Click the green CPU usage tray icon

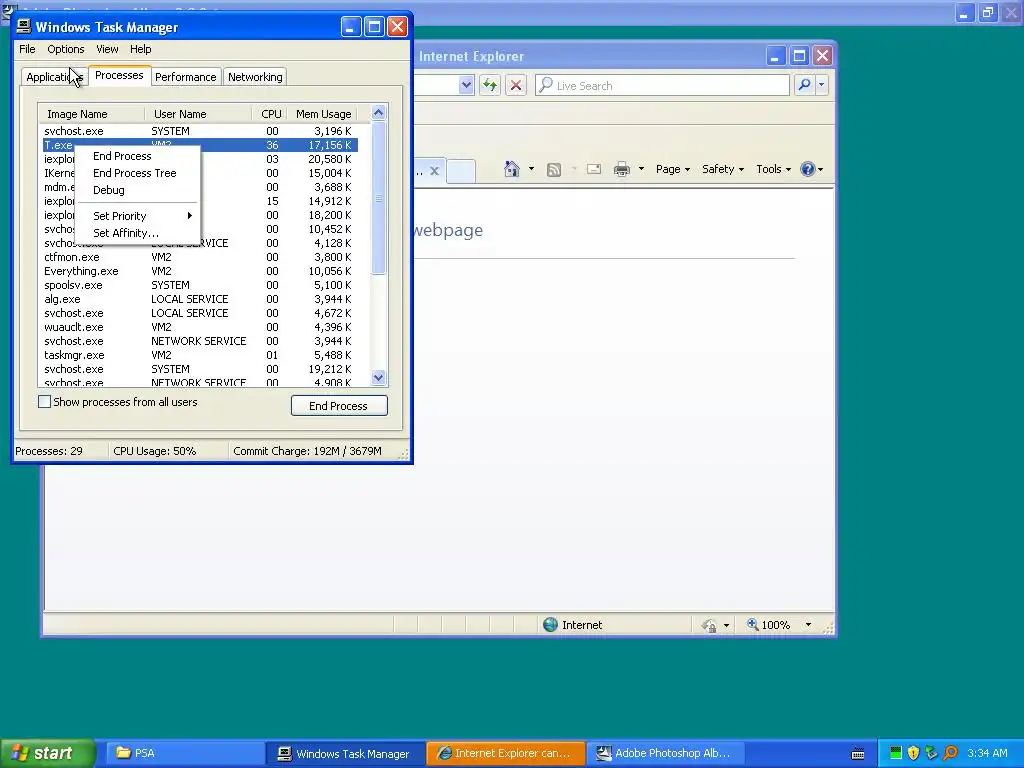point(896,753)
